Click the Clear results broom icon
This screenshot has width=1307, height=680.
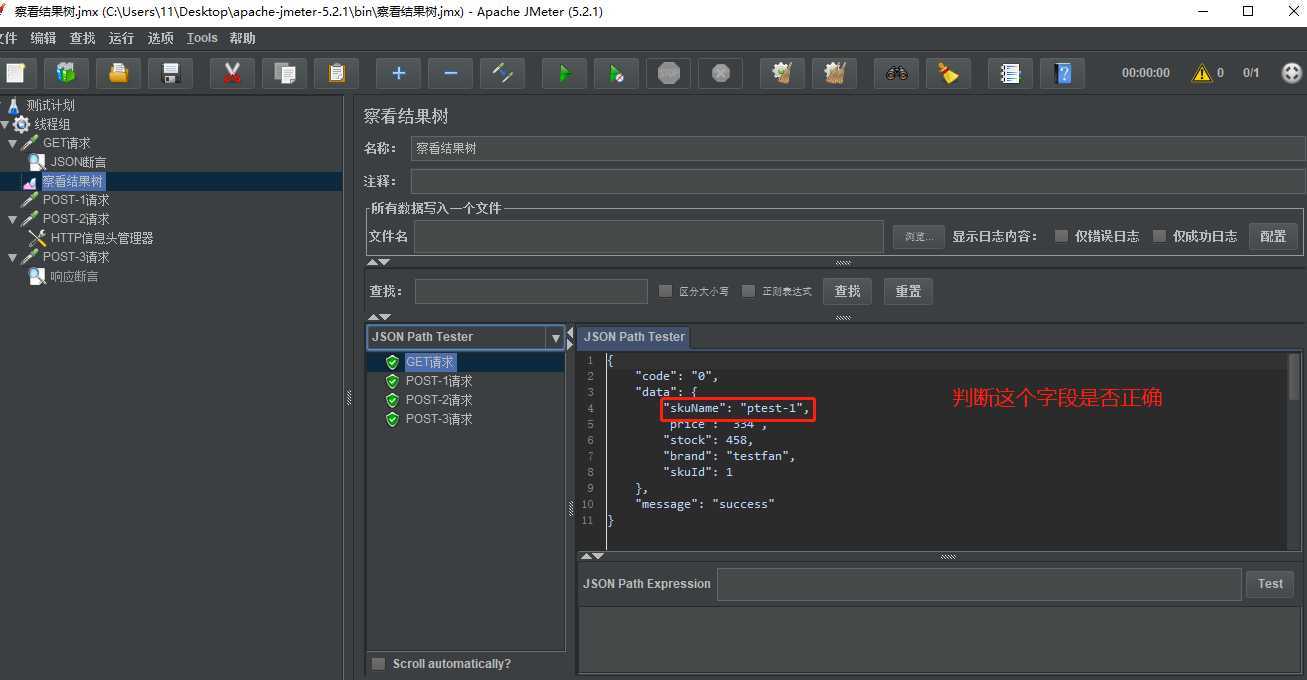[x=782, y=73]
